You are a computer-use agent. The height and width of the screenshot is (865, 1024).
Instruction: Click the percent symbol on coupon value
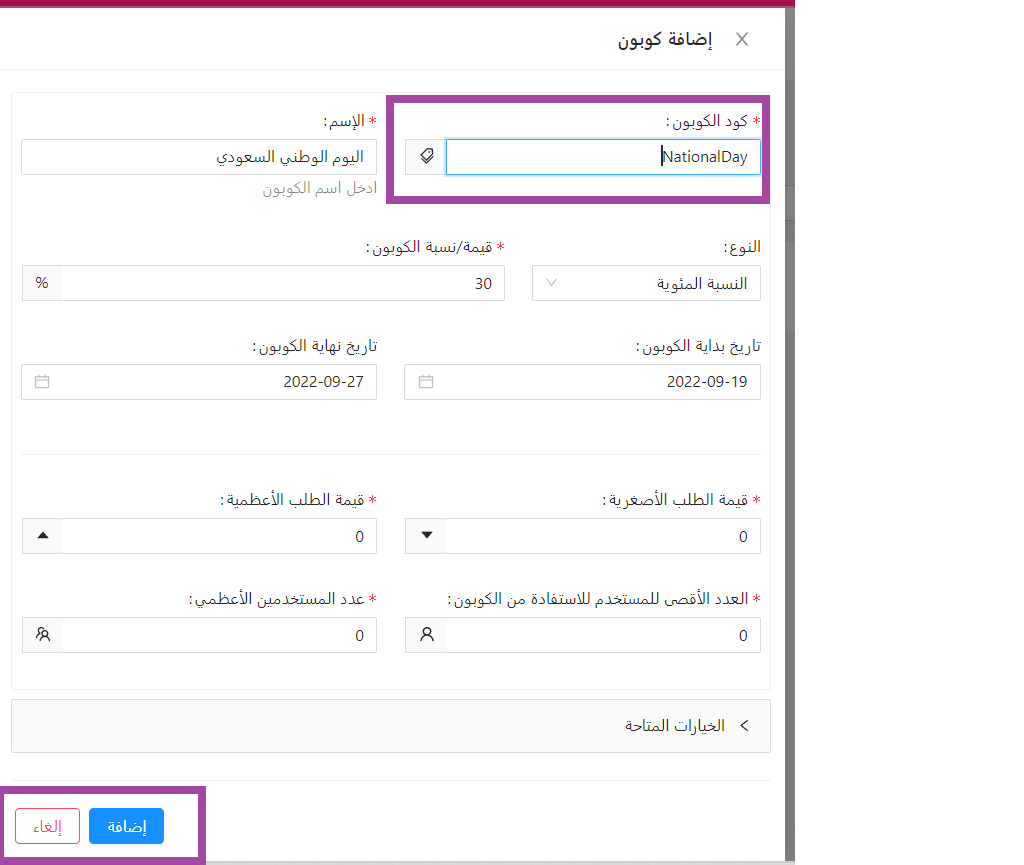pos(42,283)
